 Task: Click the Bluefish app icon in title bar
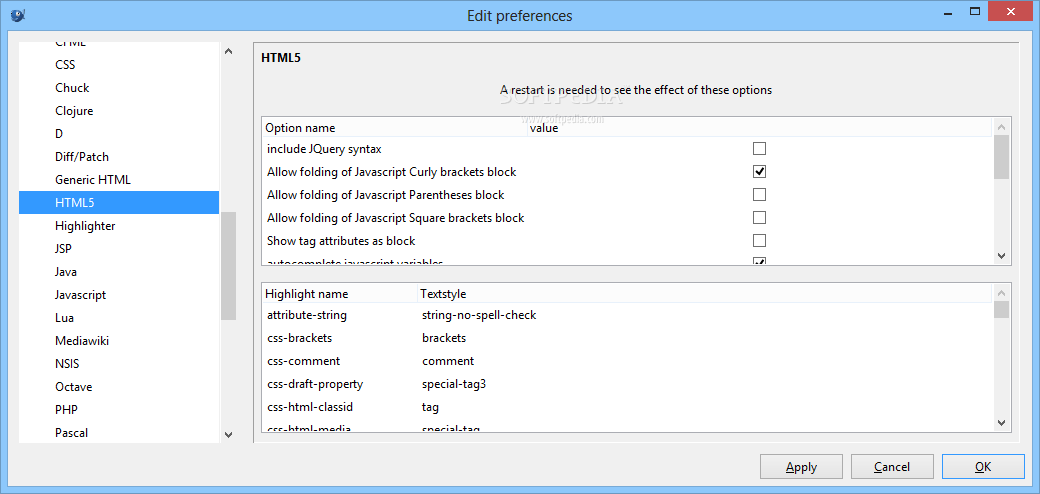pos(18,13)
